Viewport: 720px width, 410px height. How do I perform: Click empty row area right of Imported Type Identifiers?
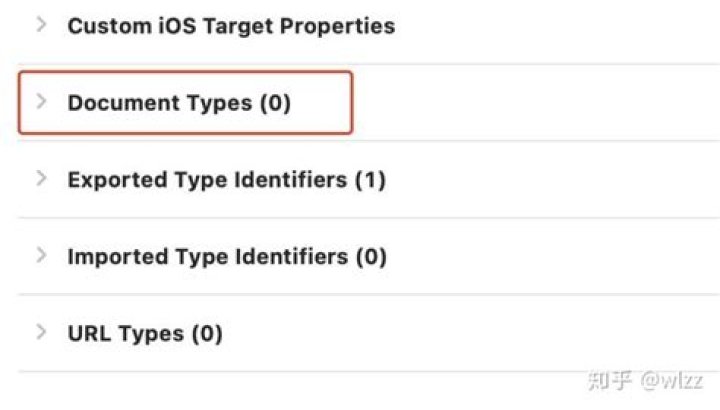pyautogui.click(x=550, y=257)
